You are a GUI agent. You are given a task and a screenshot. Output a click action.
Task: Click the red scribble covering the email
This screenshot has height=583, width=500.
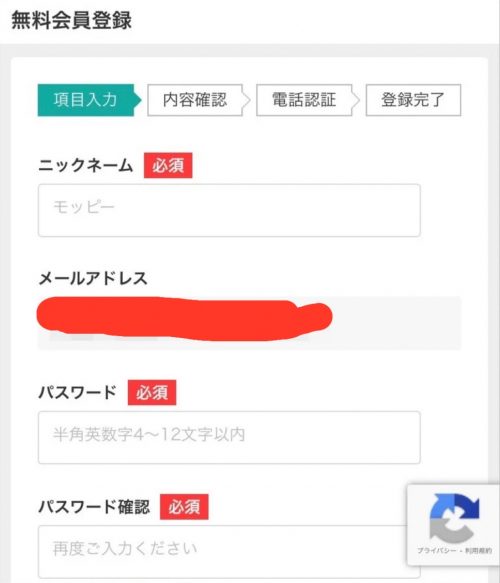[184, 318]
